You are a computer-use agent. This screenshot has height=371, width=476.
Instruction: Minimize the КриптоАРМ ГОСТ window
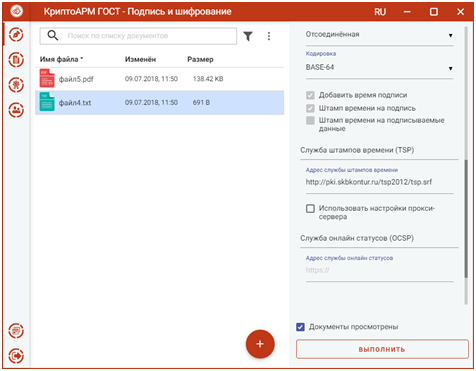point(407,12)
